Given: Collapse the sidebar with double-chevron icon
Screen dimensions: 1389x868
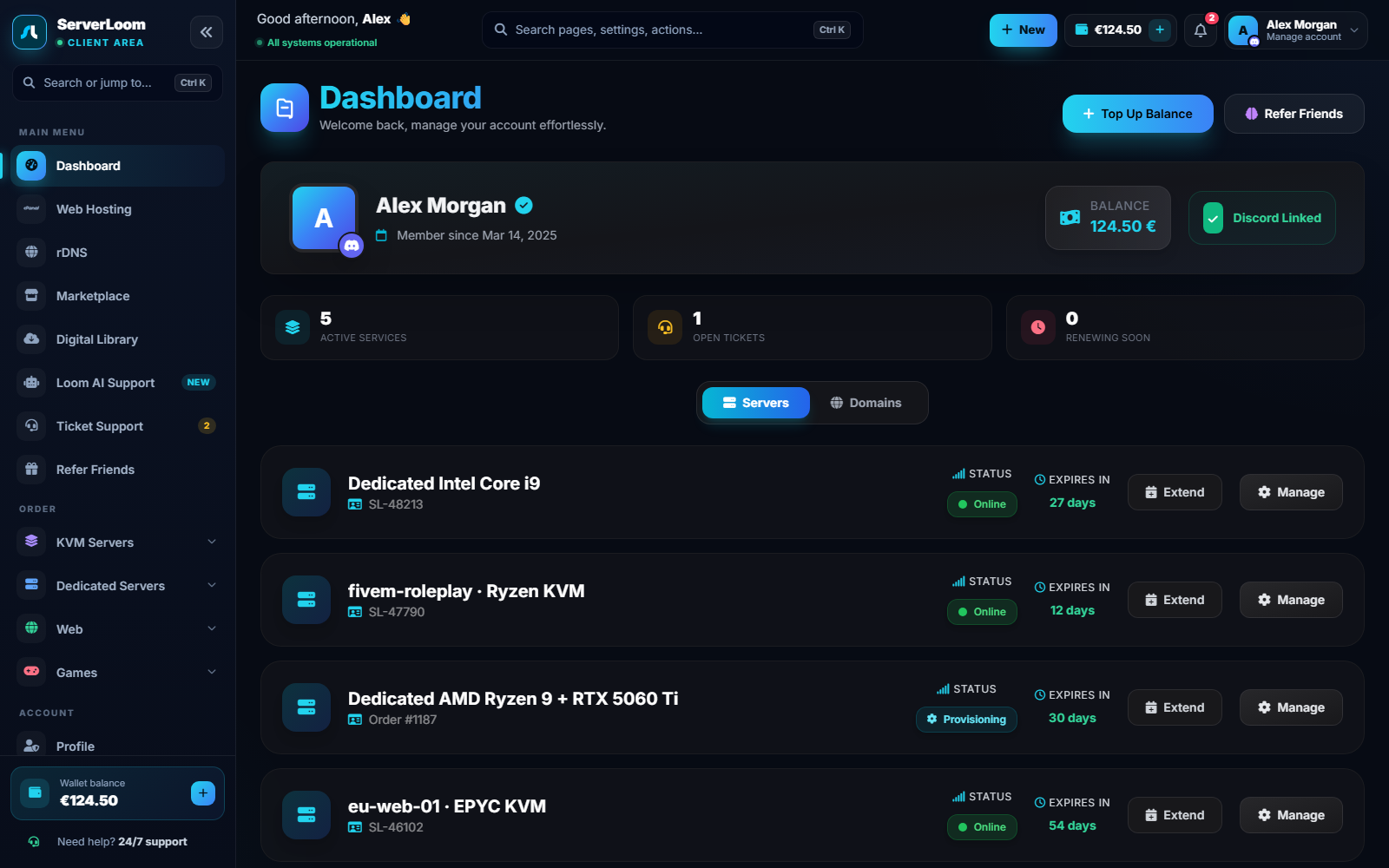Looking at the screenshot, I should 207,32.
